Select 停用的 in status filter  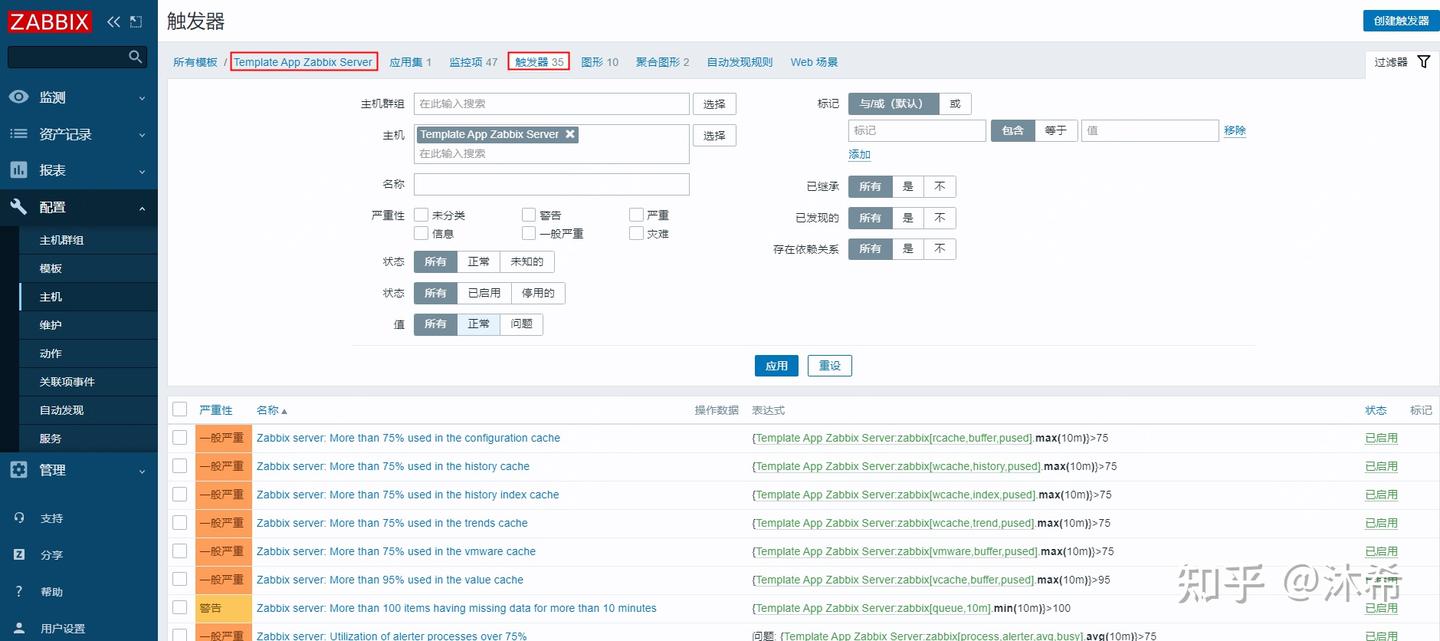538,293
